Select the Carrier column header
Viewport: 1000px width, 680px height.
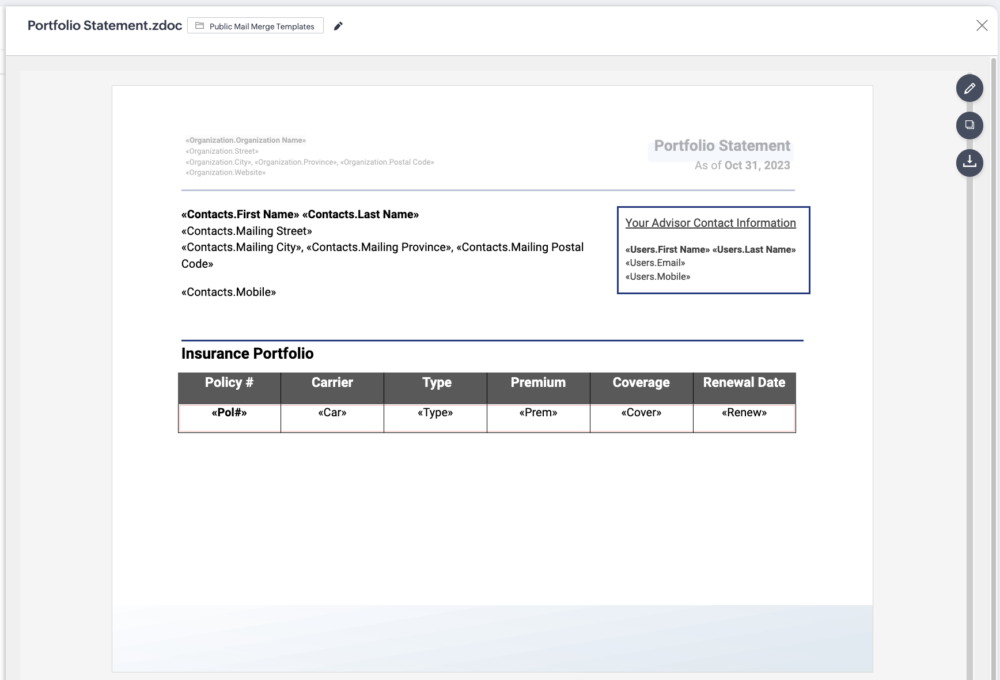pos(332,383)
